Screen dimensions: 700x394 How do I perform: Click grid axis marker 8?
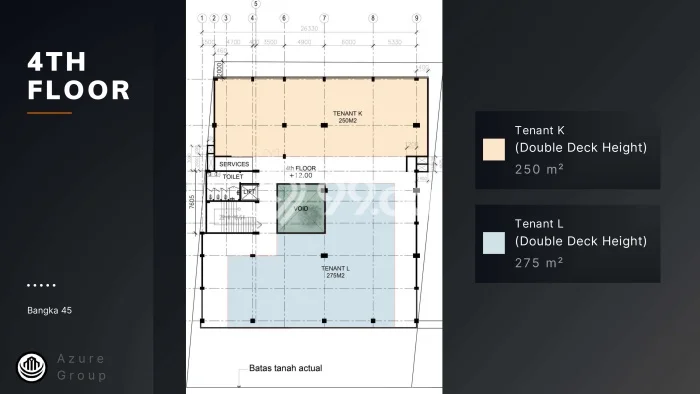[x=373, y=18]
